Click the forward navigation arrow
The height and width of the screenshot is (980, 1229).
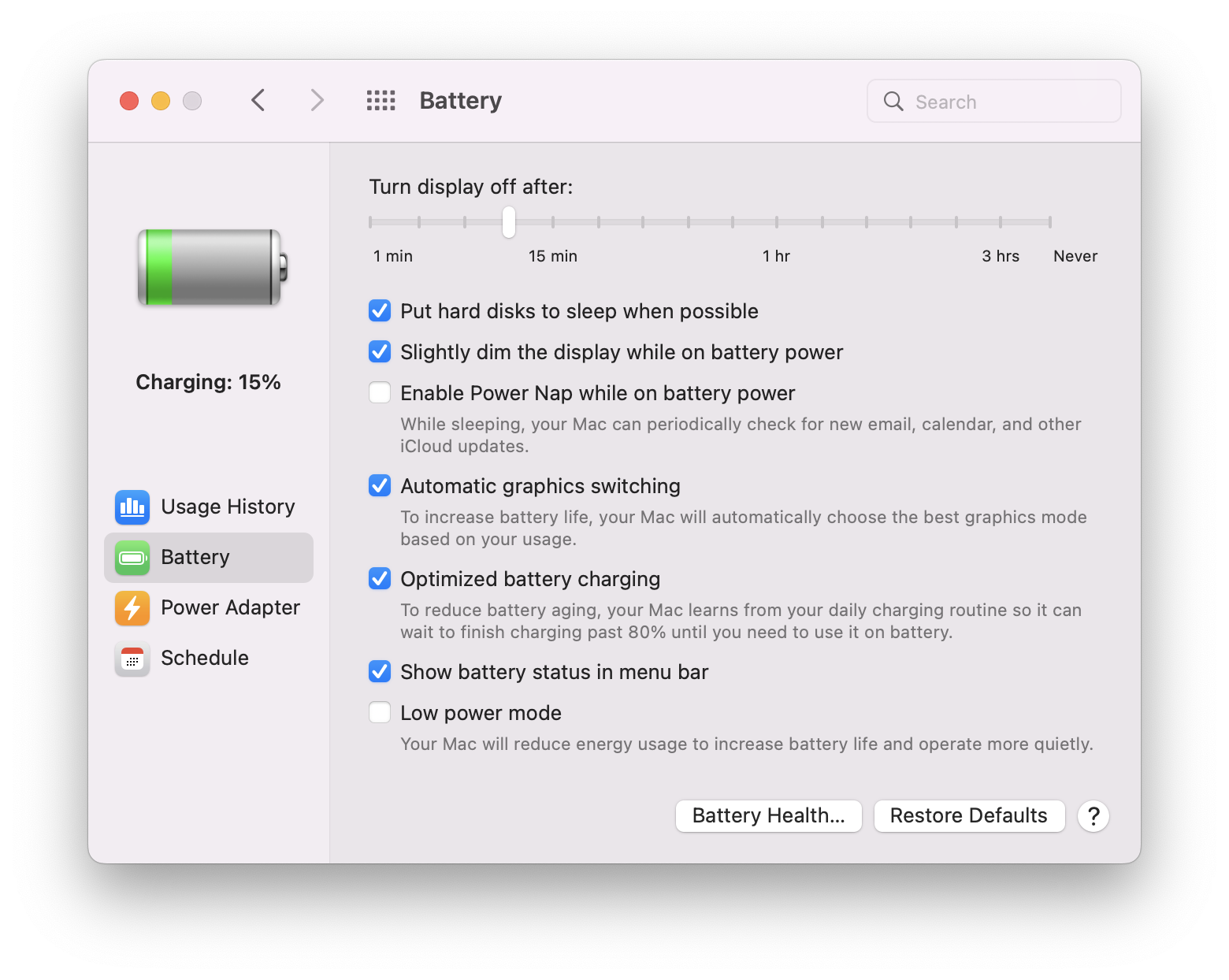coord(316,100)
